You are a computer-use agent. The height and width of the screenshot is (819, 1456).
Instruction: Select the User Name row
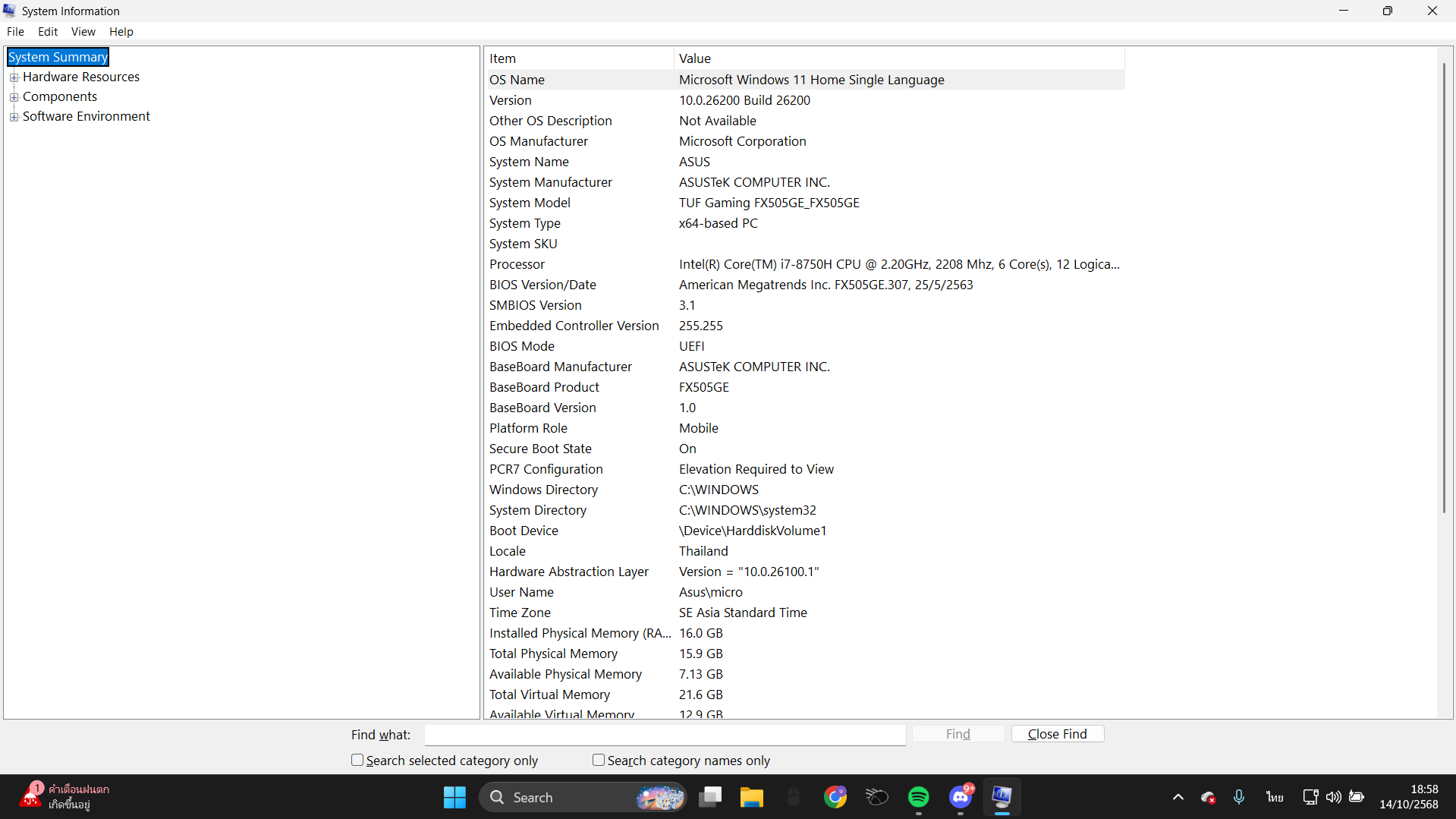(x=804, y=592)
